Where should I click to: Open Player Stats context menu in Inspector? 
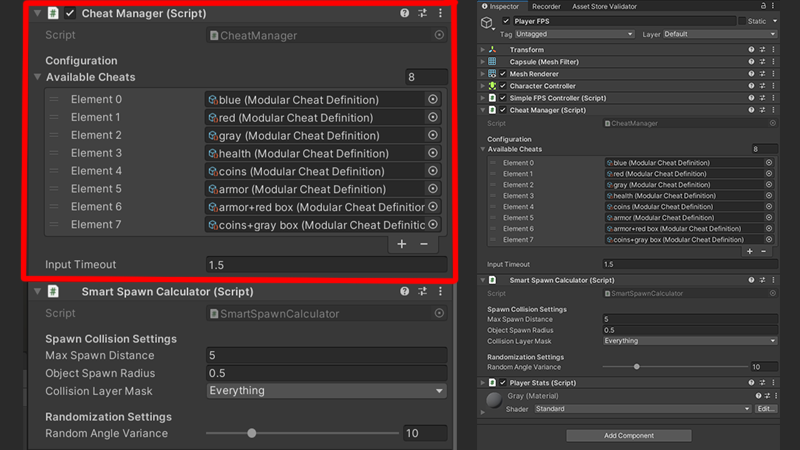click(x=773, y=382)
